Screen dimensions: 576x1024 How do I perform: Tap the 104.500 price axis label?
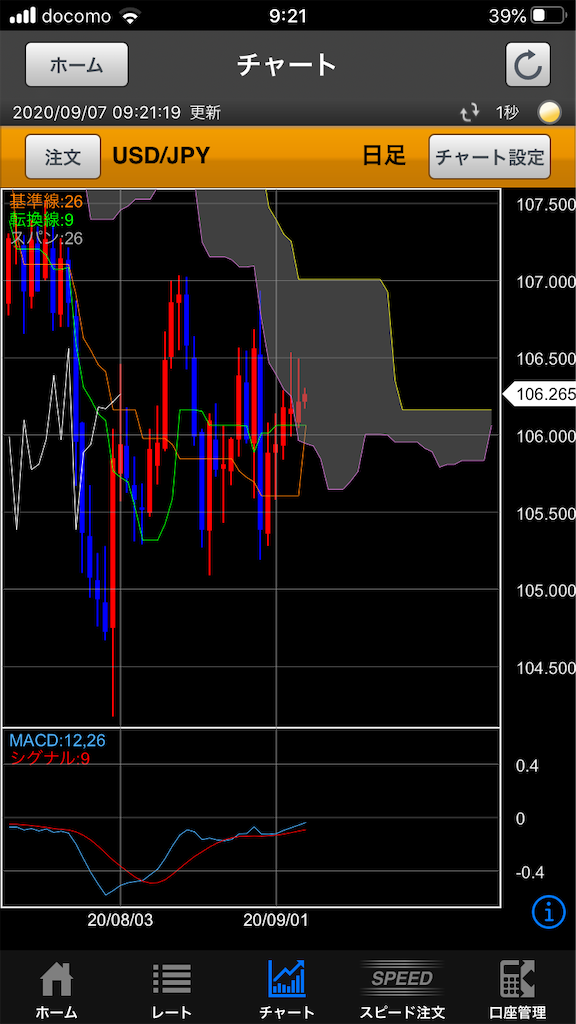[546, 667]
